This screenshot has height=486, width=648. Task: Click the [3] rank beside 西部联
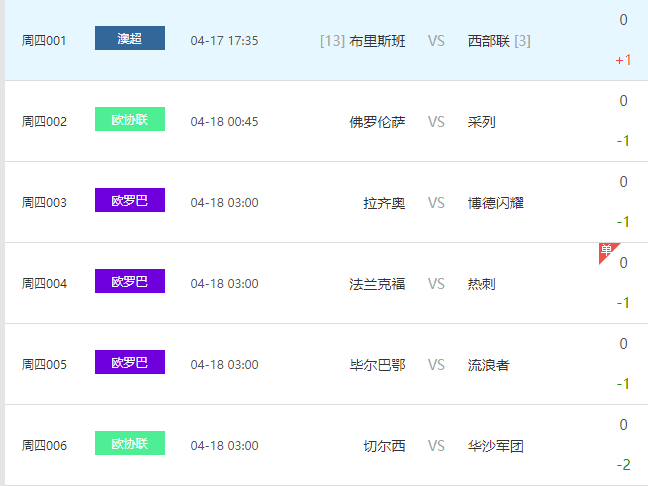522,41
